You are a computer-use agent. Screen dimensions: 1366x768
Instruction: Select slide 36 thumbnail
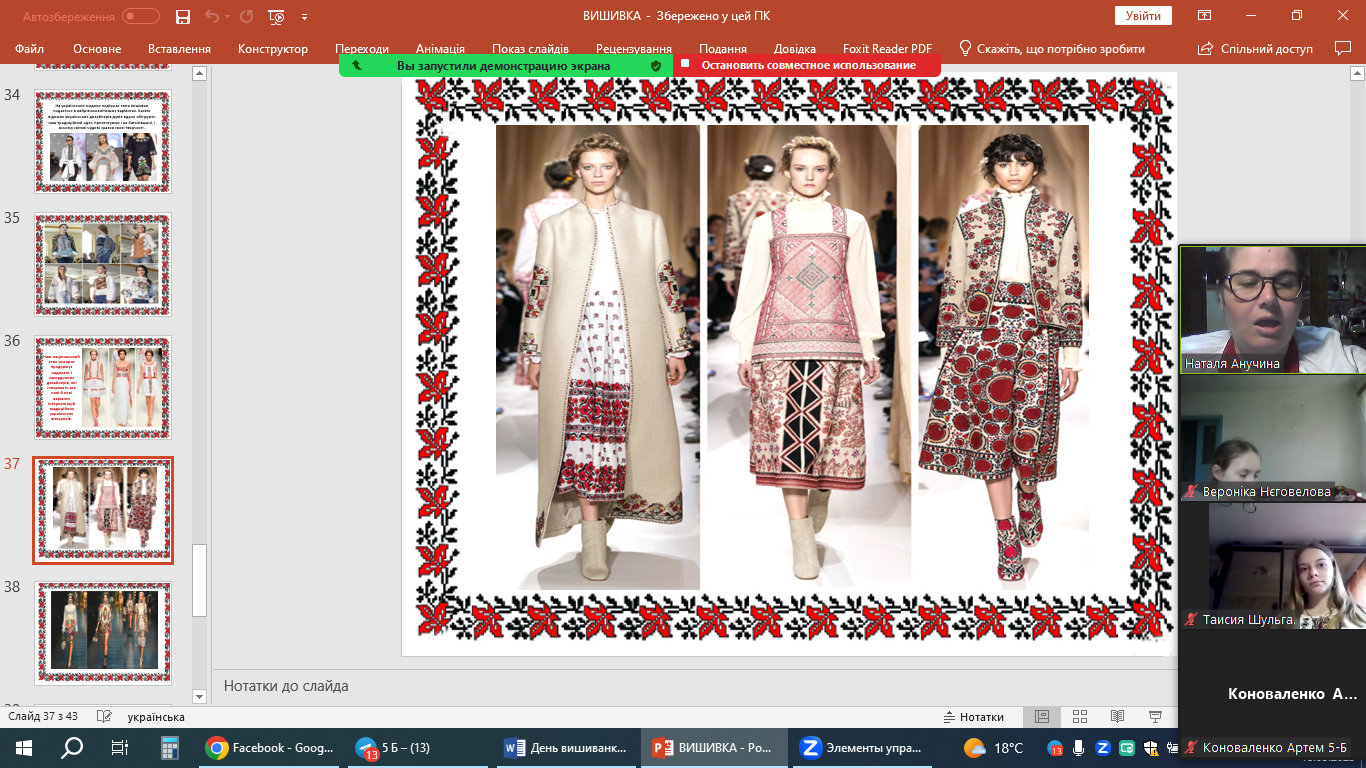103,387
